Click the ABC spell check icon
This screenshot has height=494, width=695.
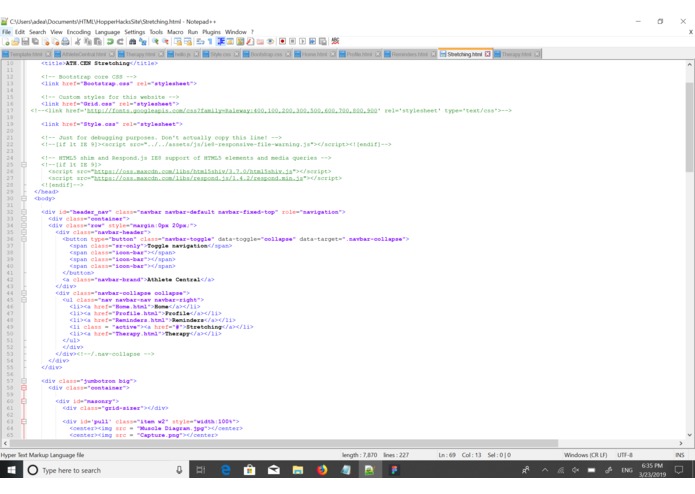coord(335,42)
